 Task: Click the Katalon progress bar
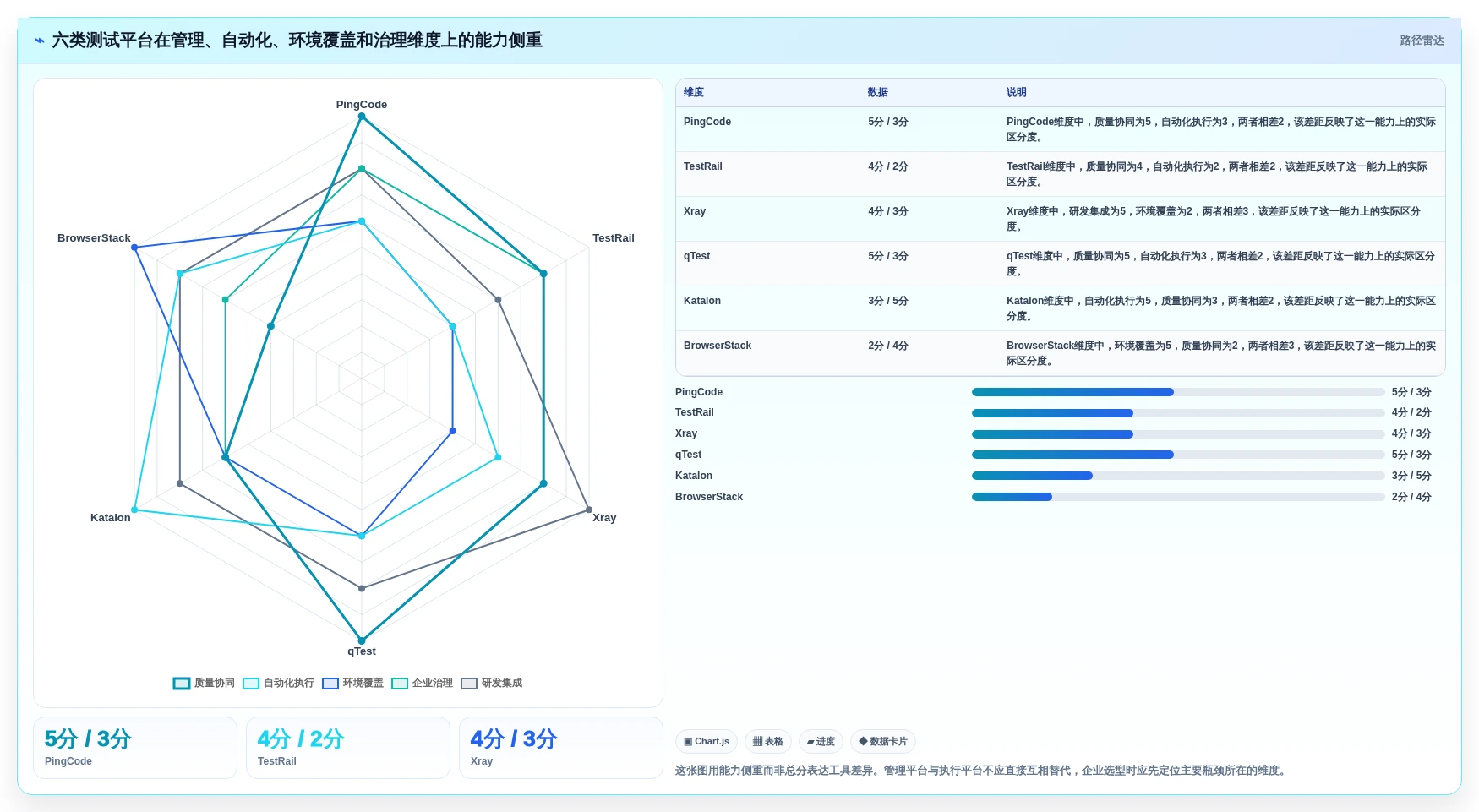click(1178, 476)
